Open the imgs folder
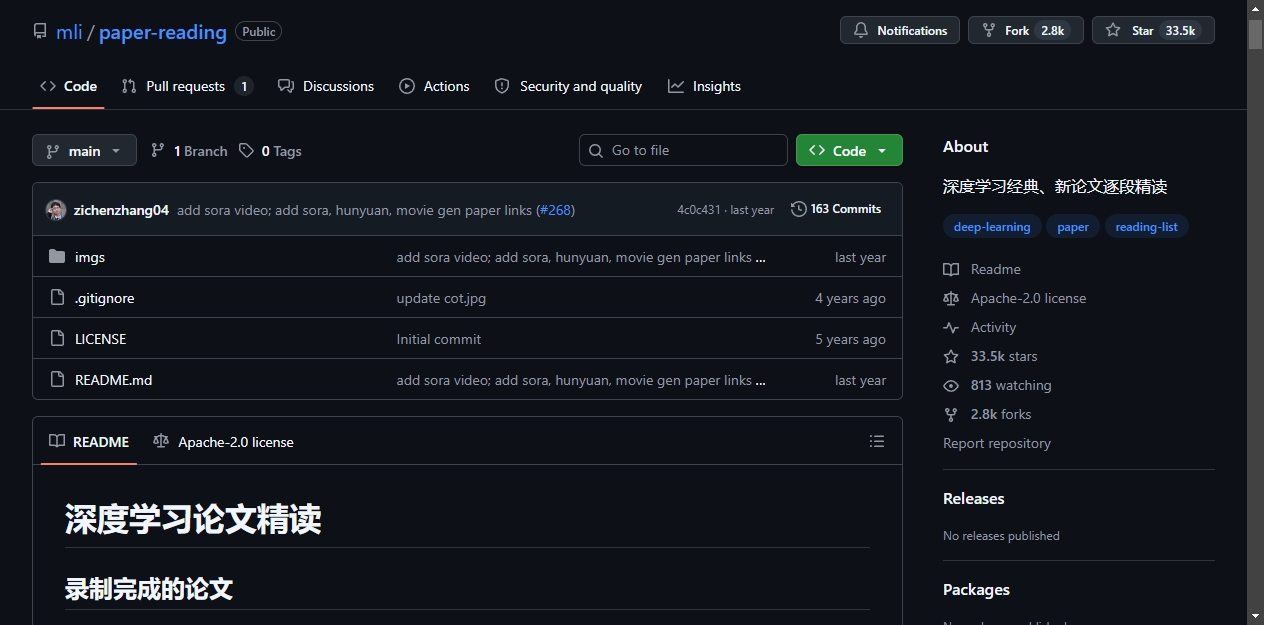The height and width of the screenshot is (625, 1264). tap(90, 257)
